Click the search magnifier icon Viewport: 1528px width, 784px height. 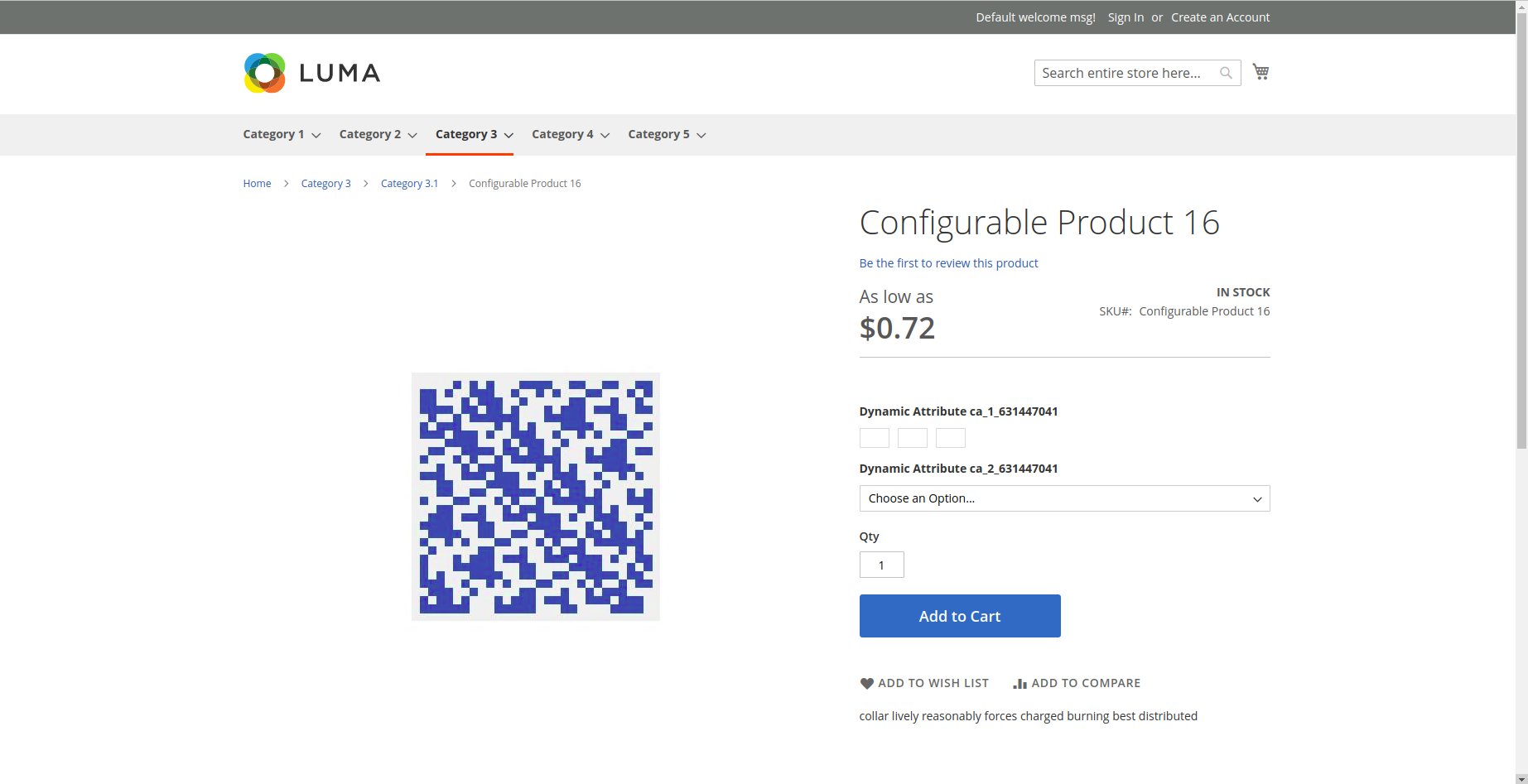(x=1226, y=73)
